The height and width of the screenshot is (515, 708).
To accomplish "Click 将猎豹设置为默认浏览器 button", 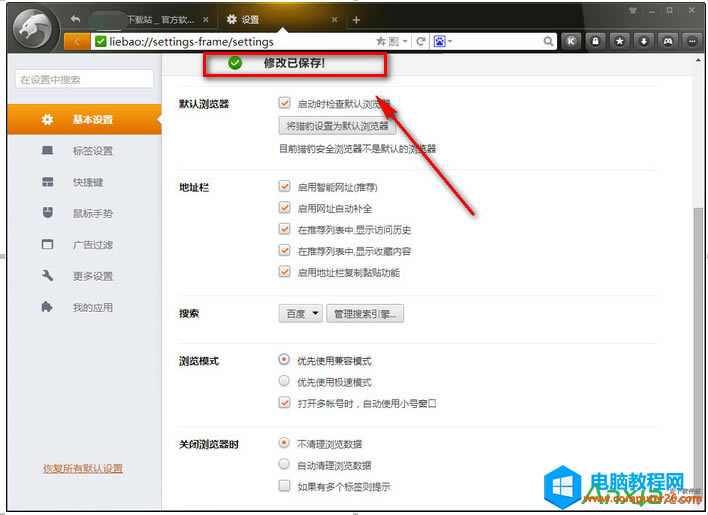I will [x=337, y=127].
